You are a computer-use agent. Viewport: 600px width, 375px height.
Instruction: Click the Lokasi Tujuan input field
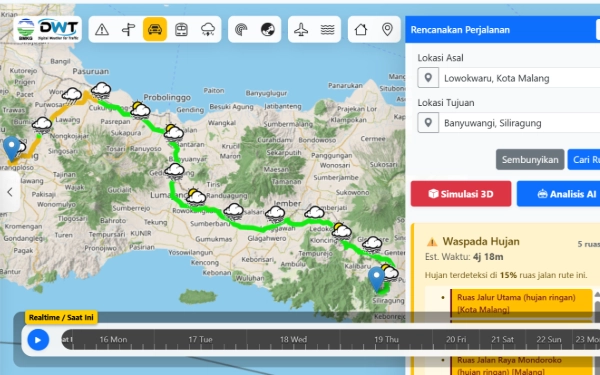click(x=519, y=122)
